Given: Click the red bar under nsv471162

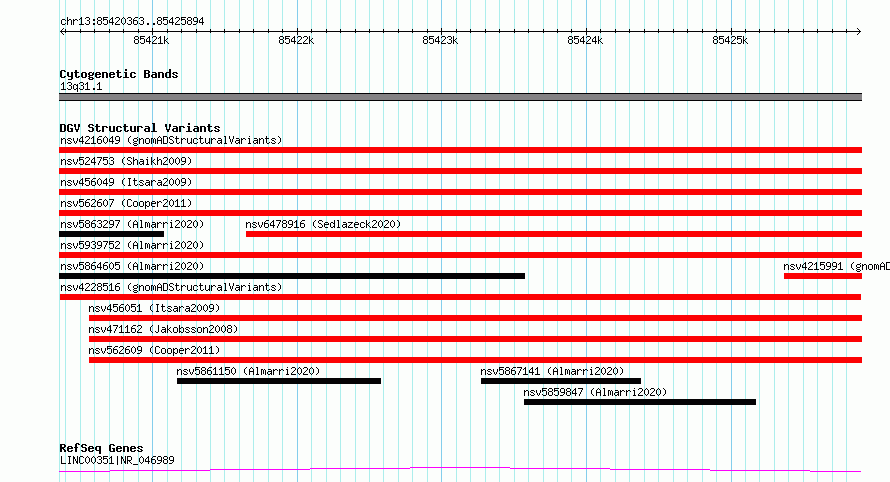Looking at the screenshot, I should pos(475,339).
